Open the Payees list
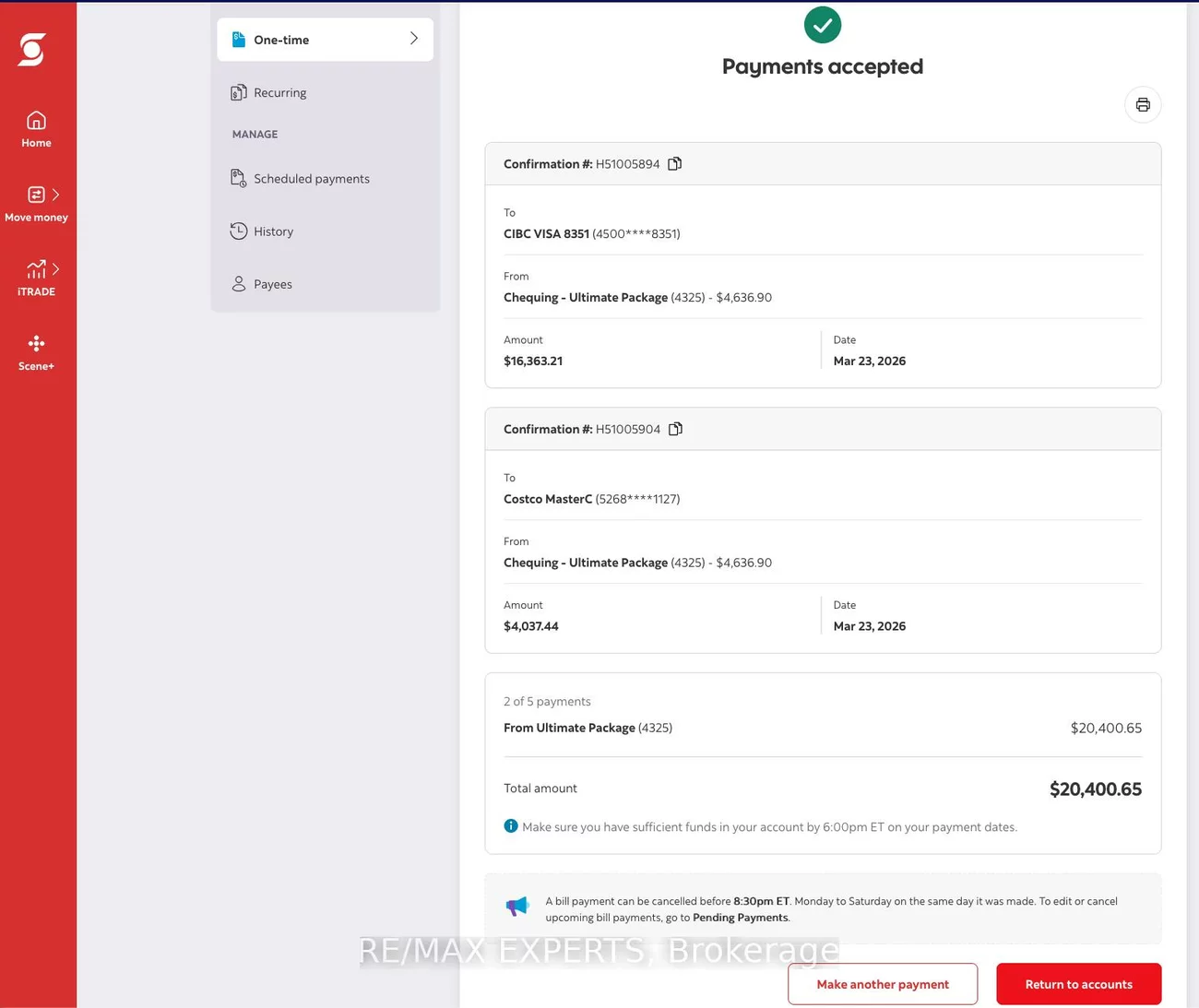 point(272,284)
